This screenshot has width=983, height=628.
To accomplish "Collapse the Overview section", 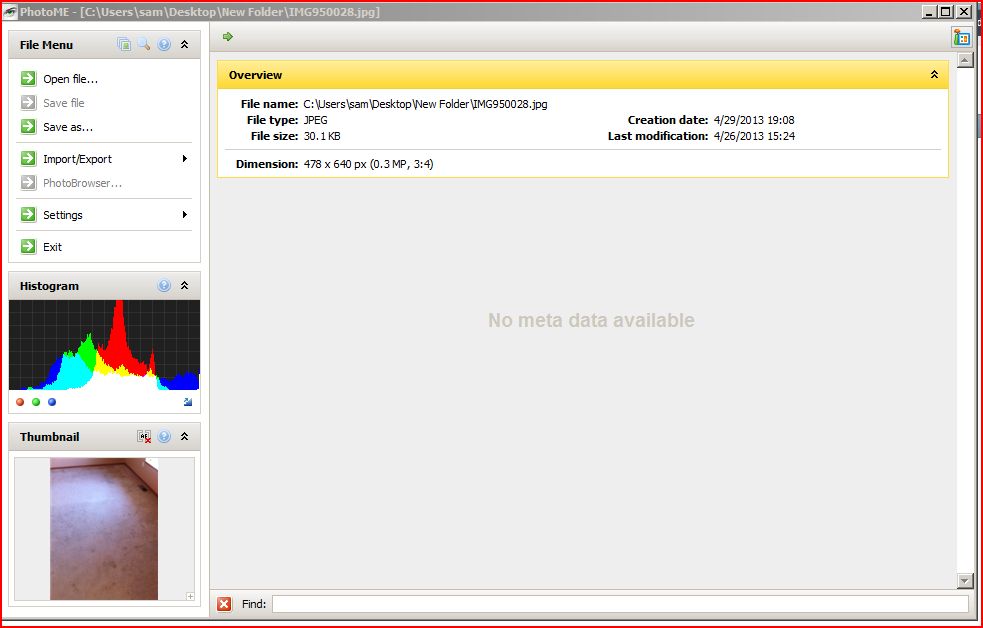I will pyautogui.click(x=934, y=75).
